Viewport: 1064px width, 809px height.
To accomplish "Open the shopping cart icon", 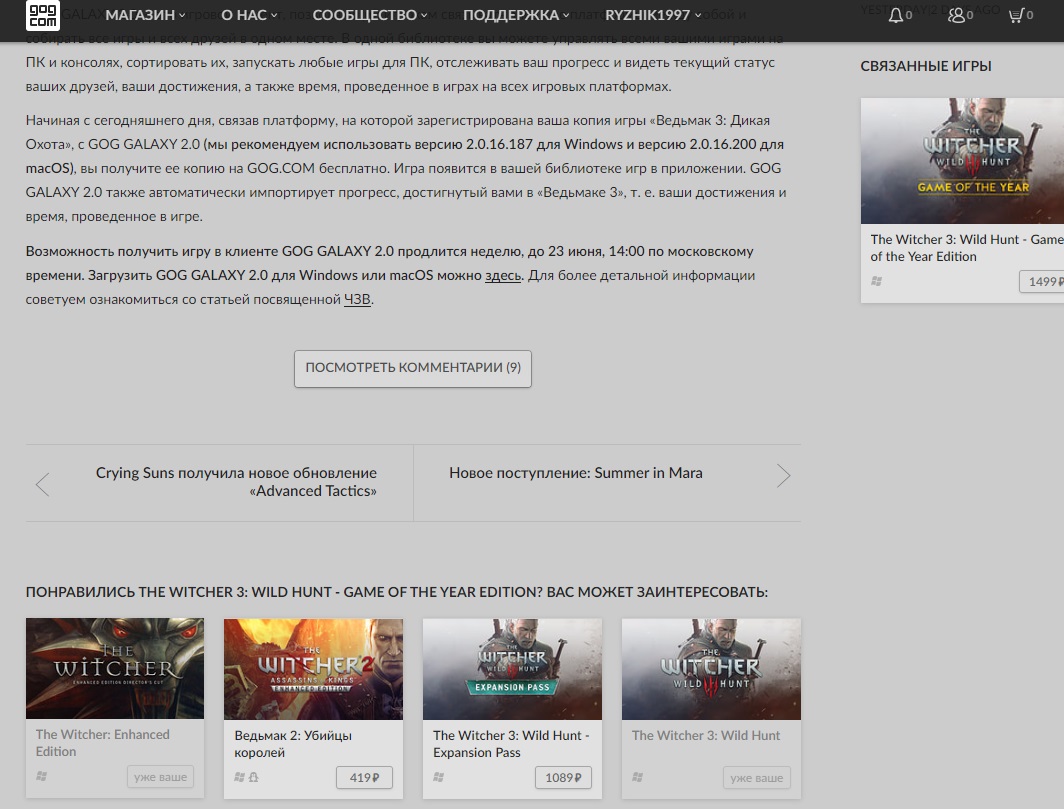I will pyautogui.click(x=1016, y=15).
